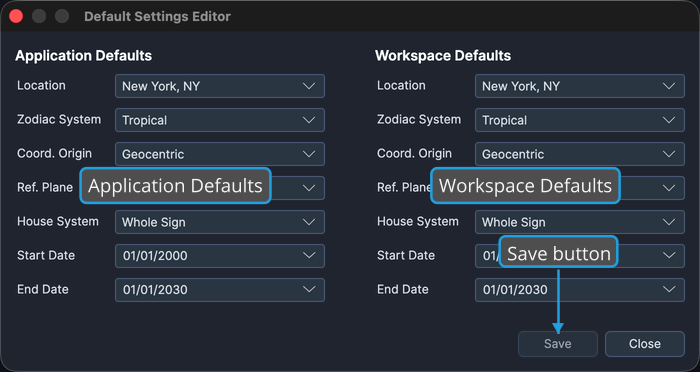Open Workspace Defaults End Date dropdown

pos(579,290)
